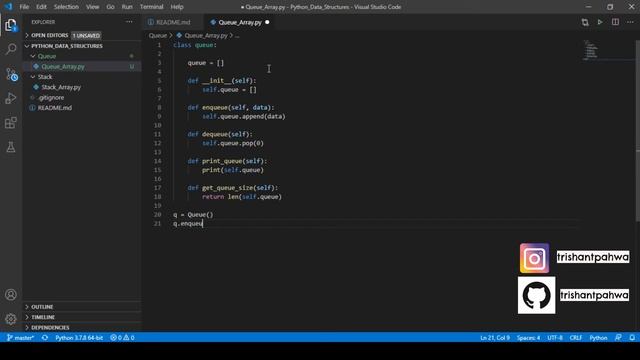Split the editor to the right
This screenshot has width=640, height=360.
point(615,22)
